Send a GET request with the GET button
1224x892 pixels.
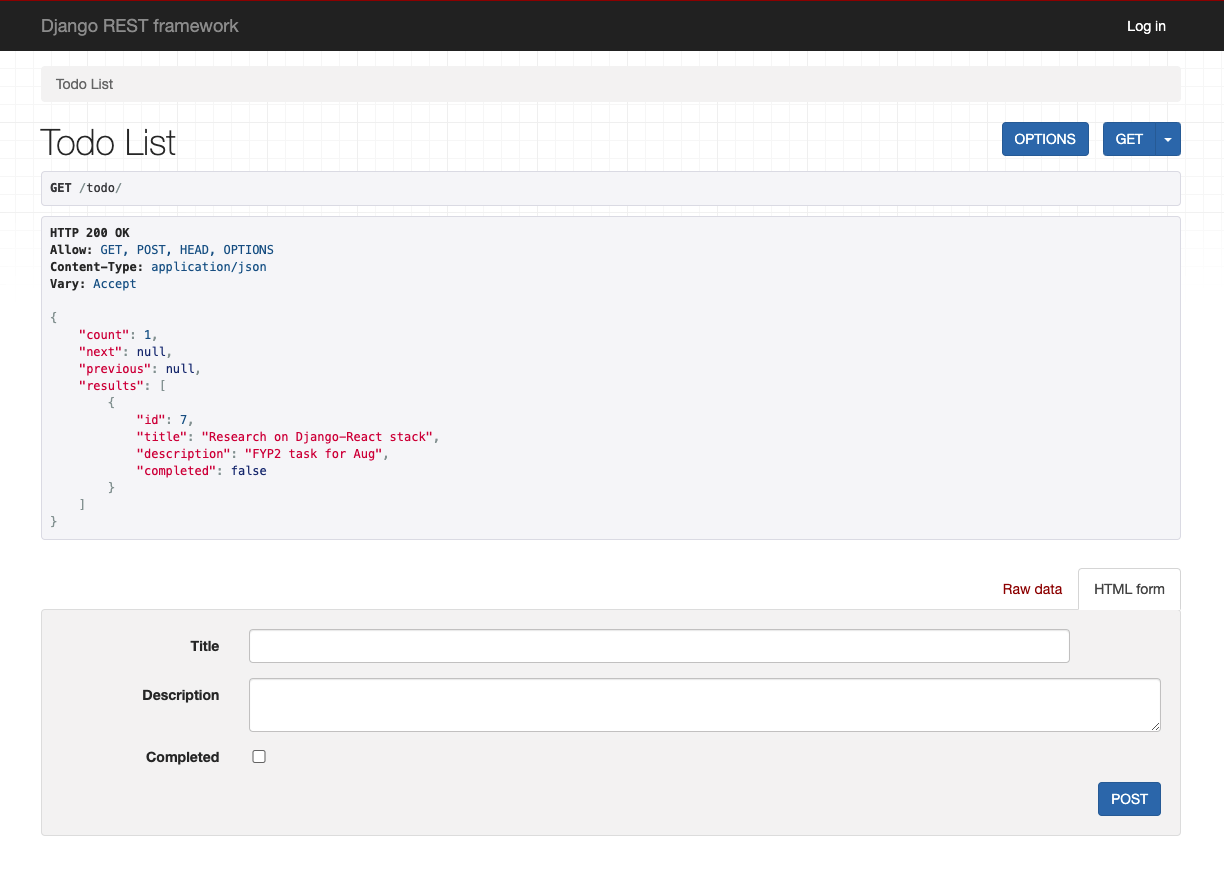(x=1129, y=139)
